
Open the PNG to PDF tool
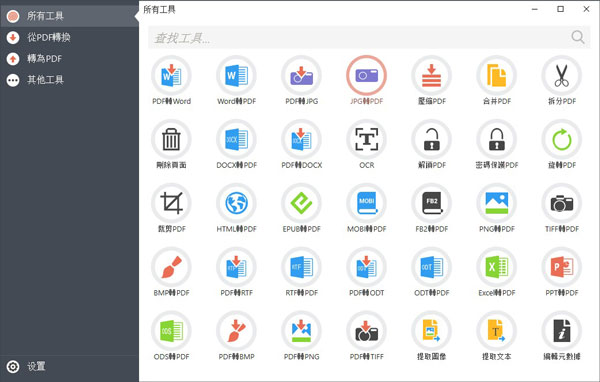pyautogui.click(x=496, y=203)
